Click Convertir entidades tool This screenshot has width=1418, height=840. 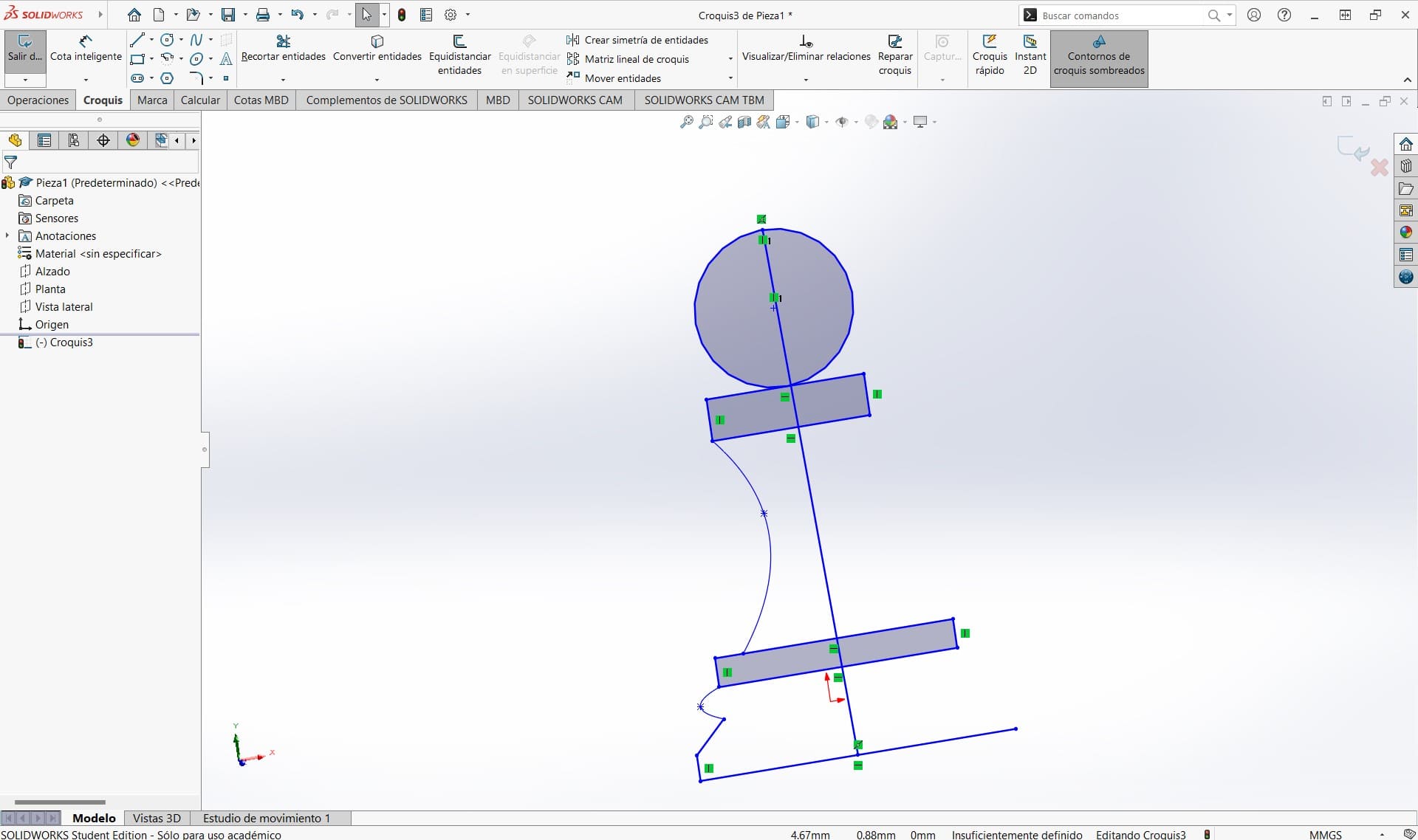tap(377, 49)
